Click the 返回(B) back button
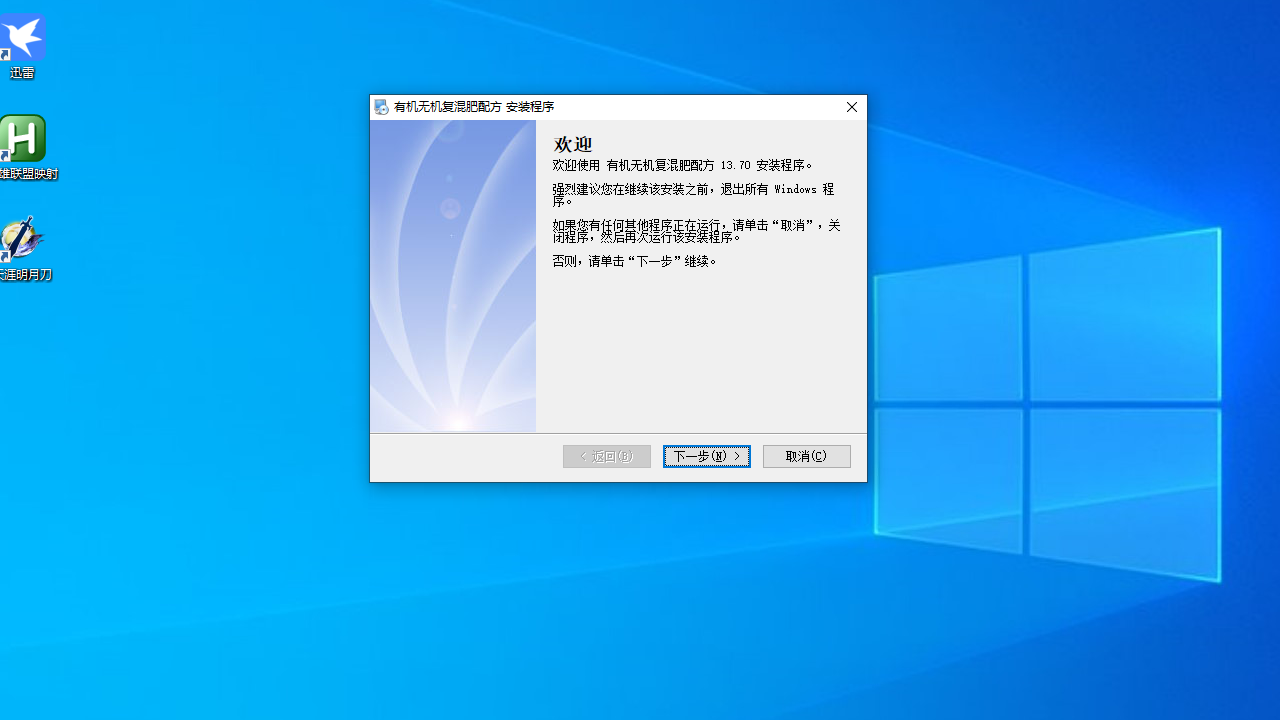 pos(607,456)
